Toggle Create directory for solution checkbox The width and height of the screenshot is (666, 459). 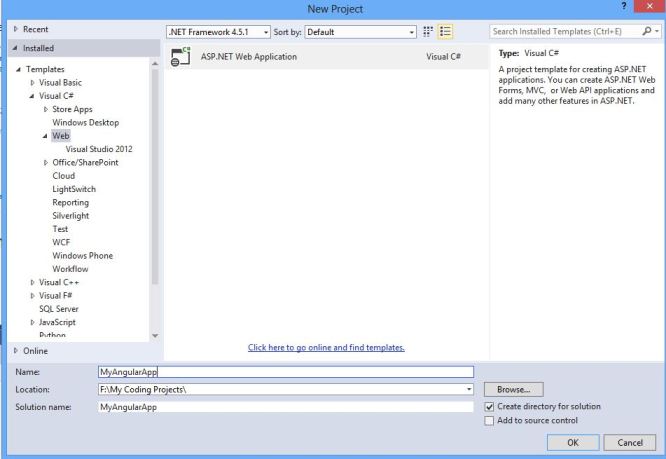pyautogui.click(x=489, y=407)
